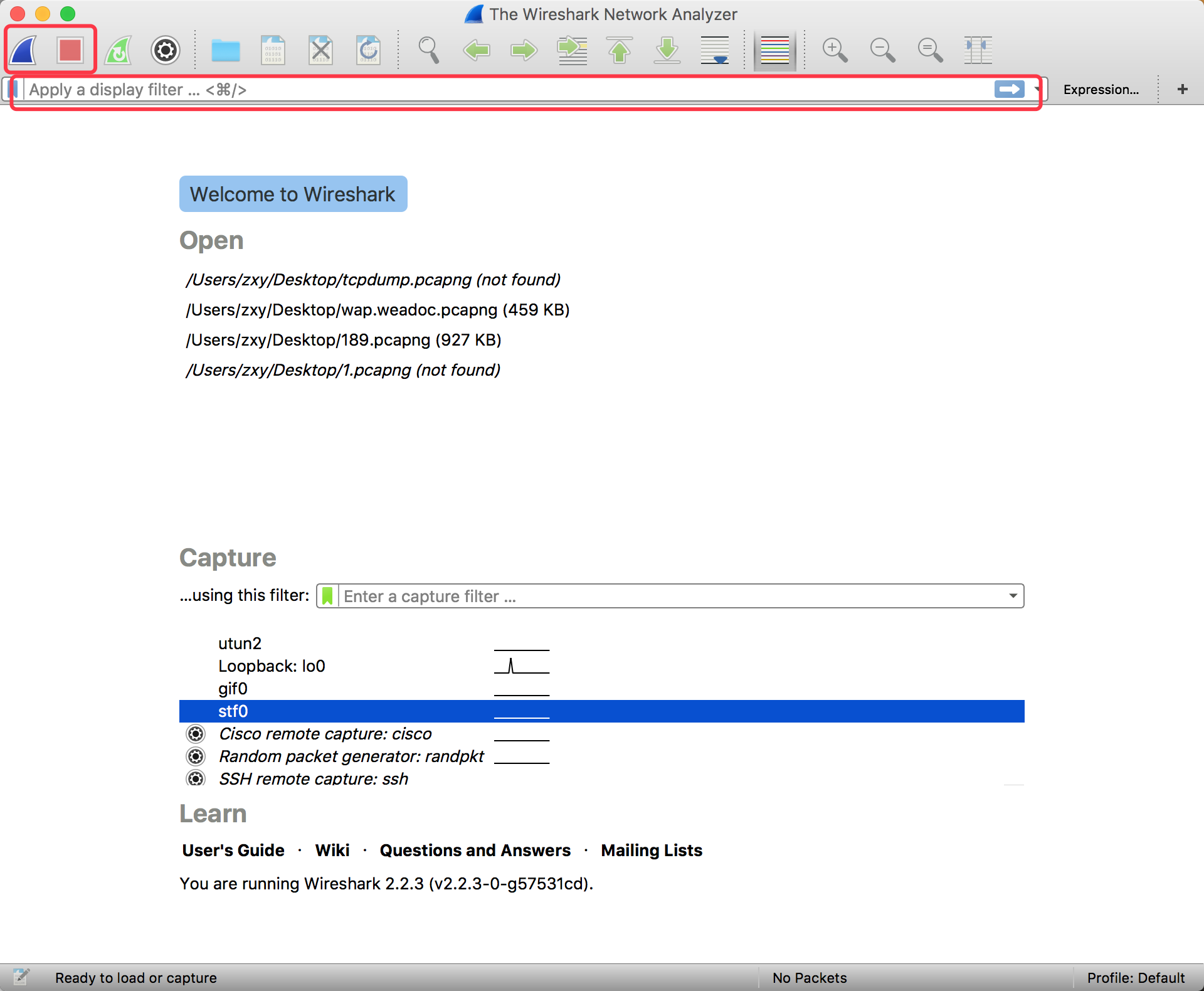Select Cisco remote capture: cisco

(x=325, y=734)
